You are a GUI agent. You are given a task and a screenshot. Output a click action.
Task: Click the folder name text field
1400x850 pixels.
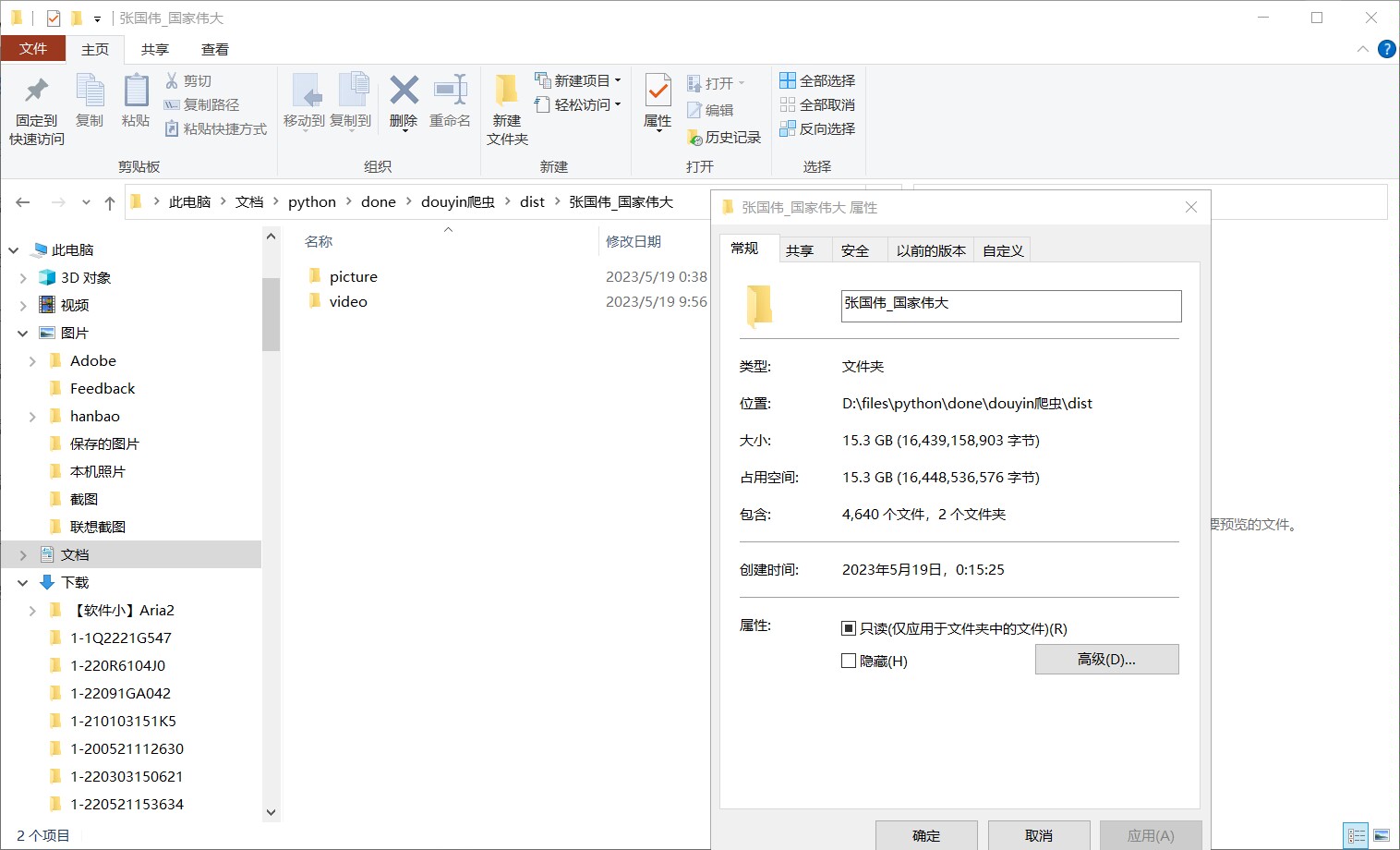coord(1010,306)
